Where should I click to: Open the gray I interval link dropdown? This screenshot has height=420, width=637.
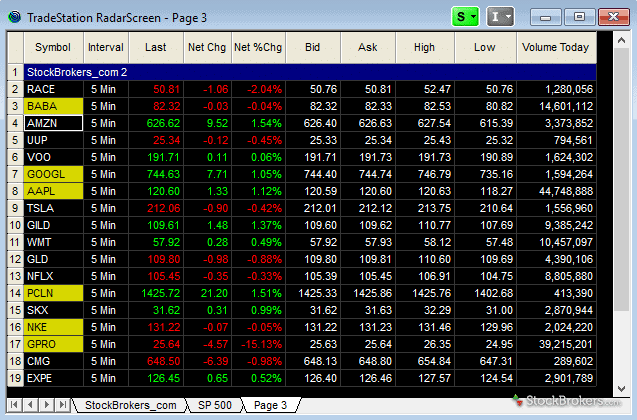click(500, 16)
